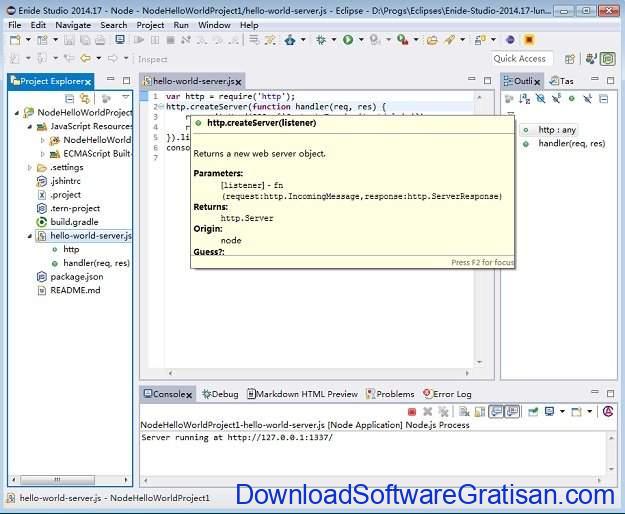Click Pin Console icon
Viewport: 625px width, 514px height.
[533, 412]
